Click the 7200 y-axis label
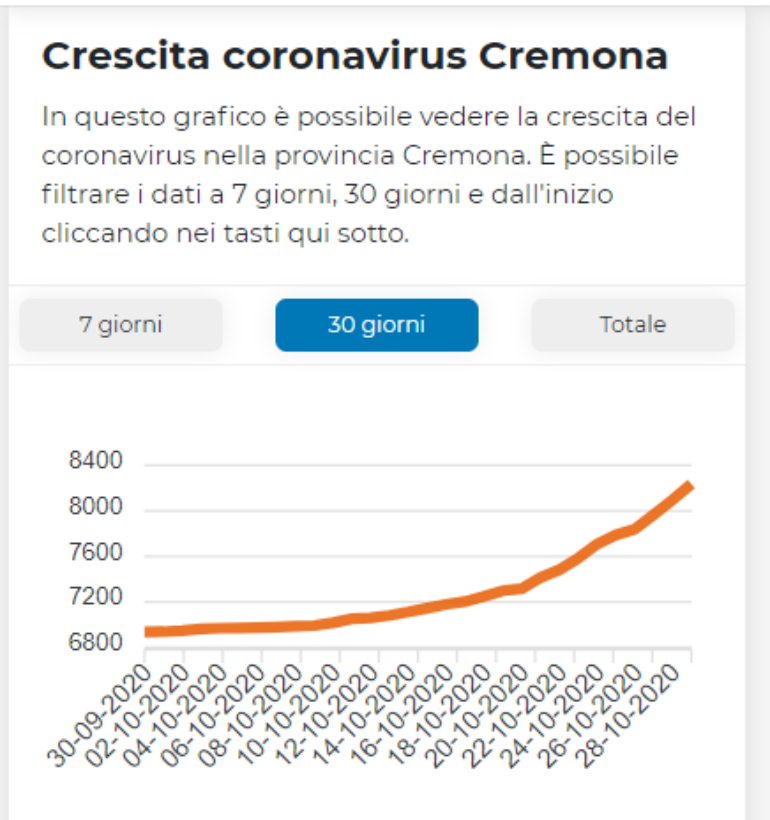Screen dimensions: 770x820 [x=96, y=598]
